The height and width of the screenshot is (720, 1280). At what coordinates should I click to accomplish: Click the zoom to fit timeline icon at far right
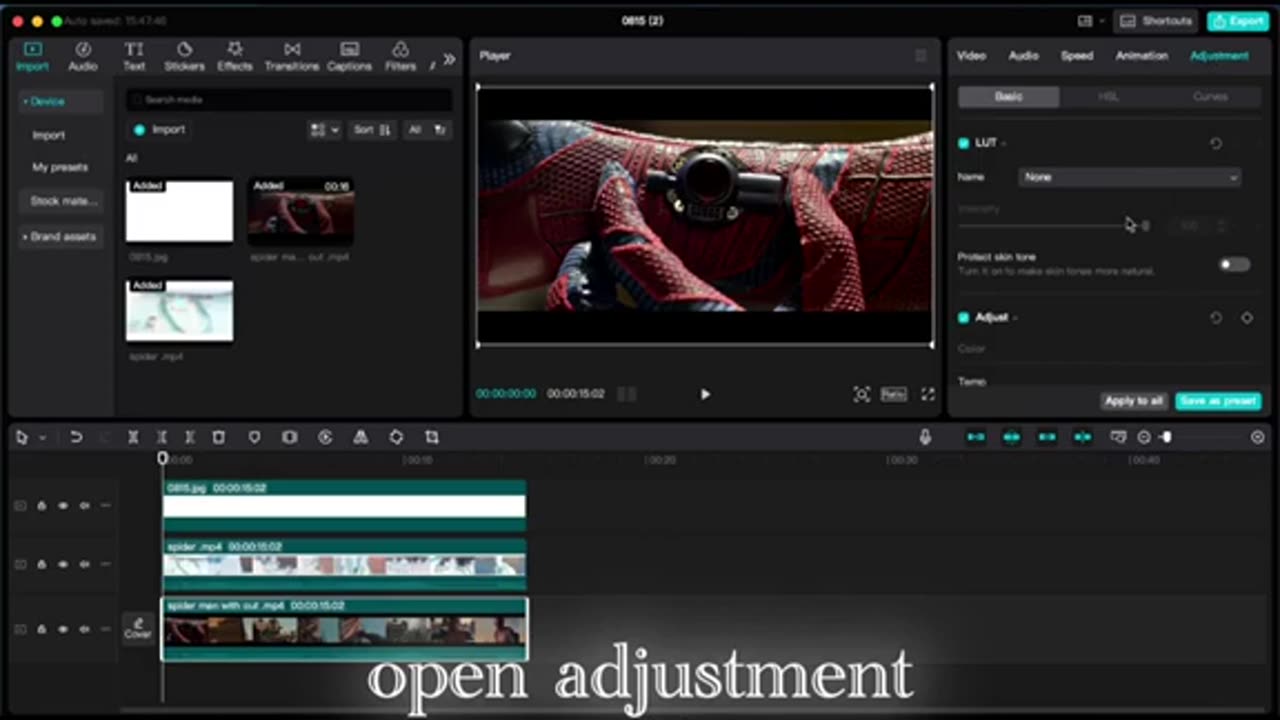tap(1258, 437)
